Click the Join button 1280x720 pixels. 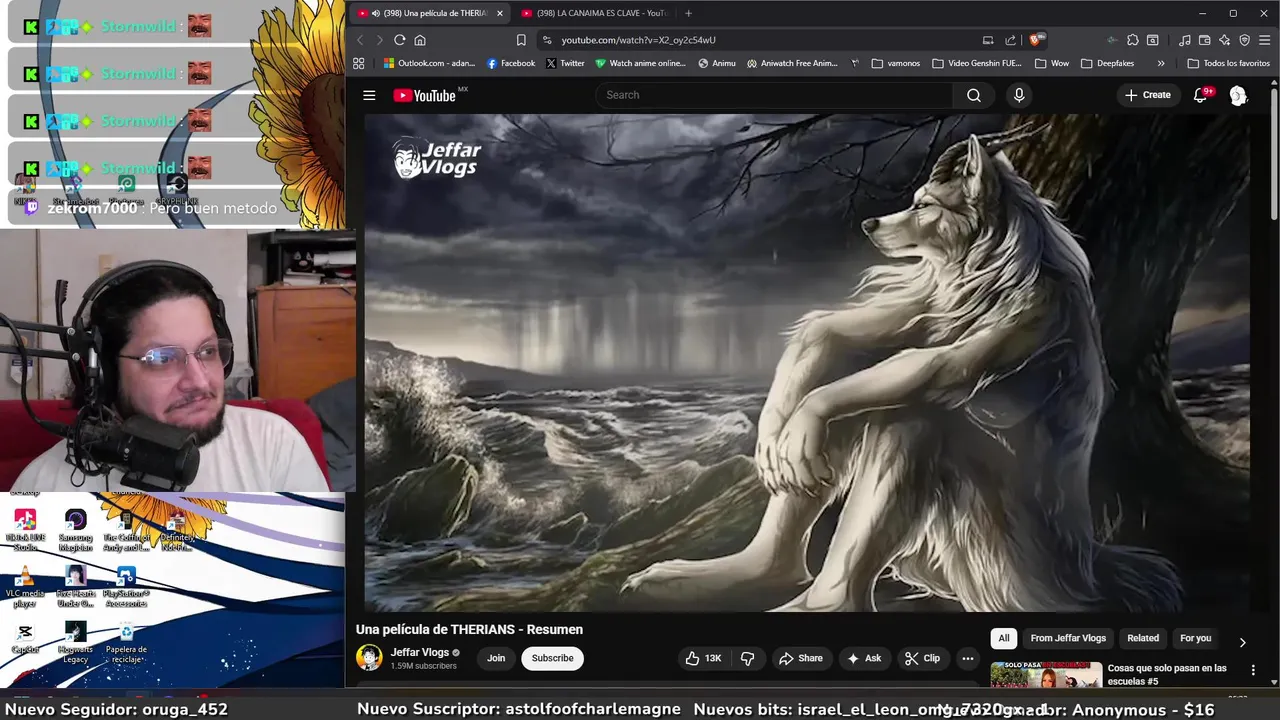coord(496,658)
